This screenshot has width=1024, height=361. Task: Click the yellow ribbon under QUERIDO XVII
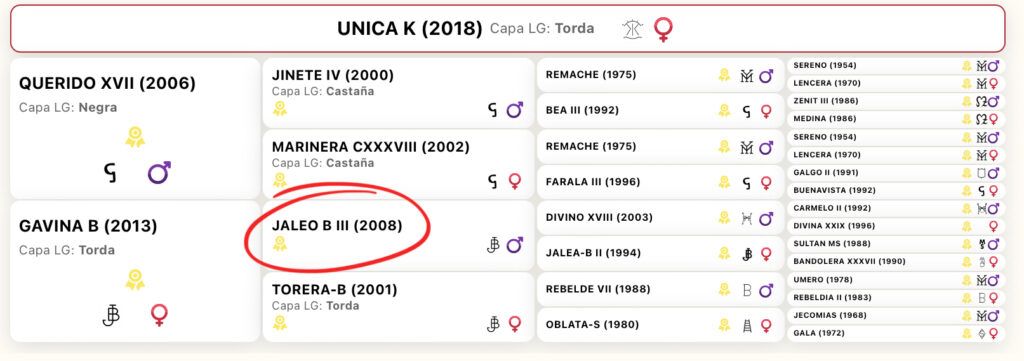pyautogui.click(x=135, y=137)
